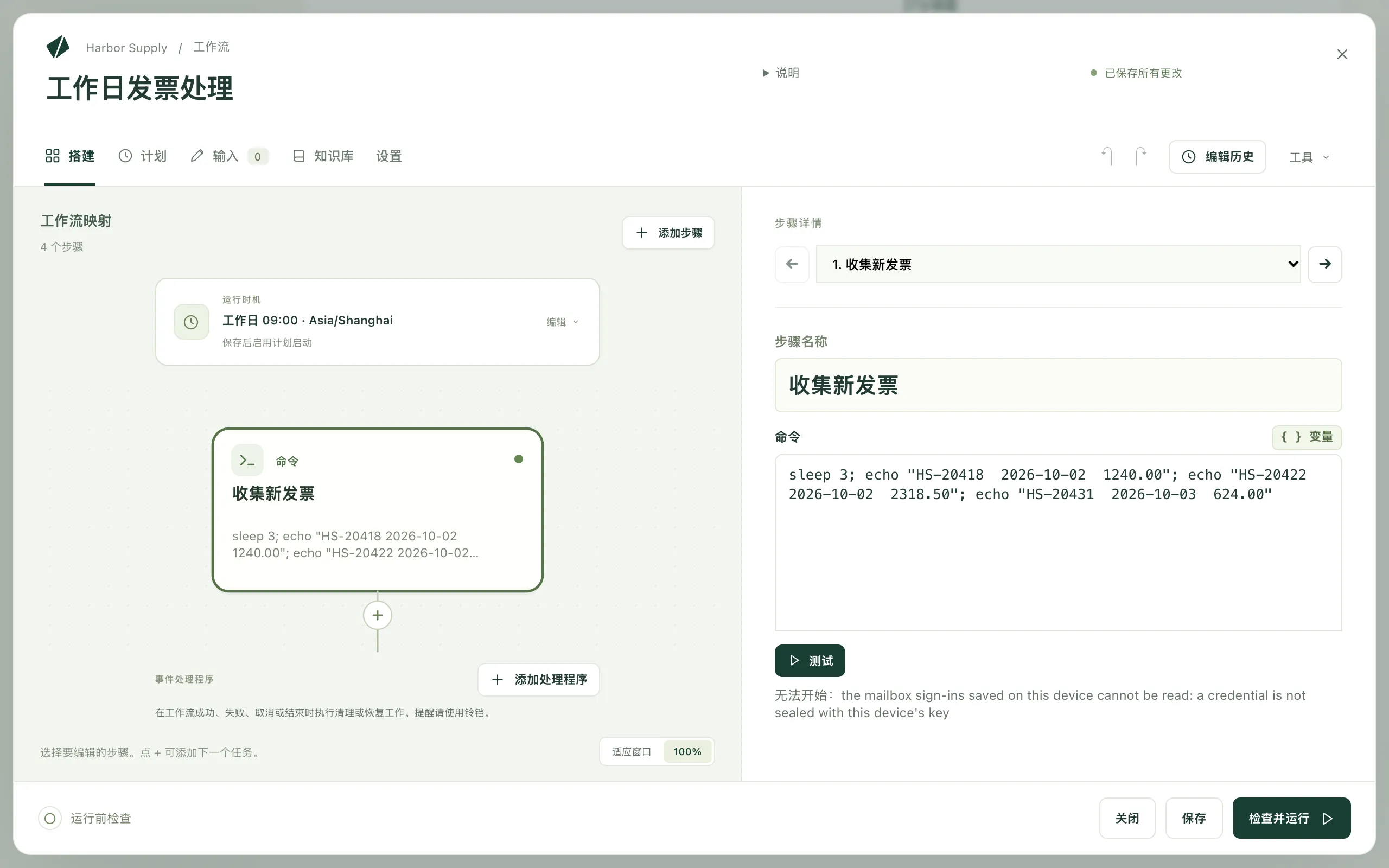Screen dimensions: 1389x868
Task: Open the 编辑 dropdown on the schedule card
Action: 563,322
